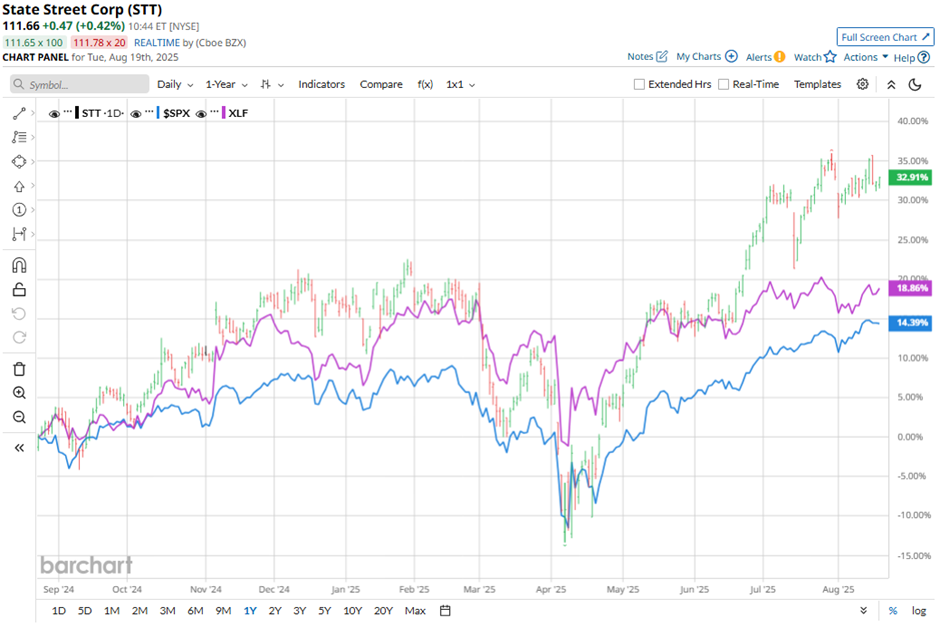Open the Indicators menu

pos(321,85)
